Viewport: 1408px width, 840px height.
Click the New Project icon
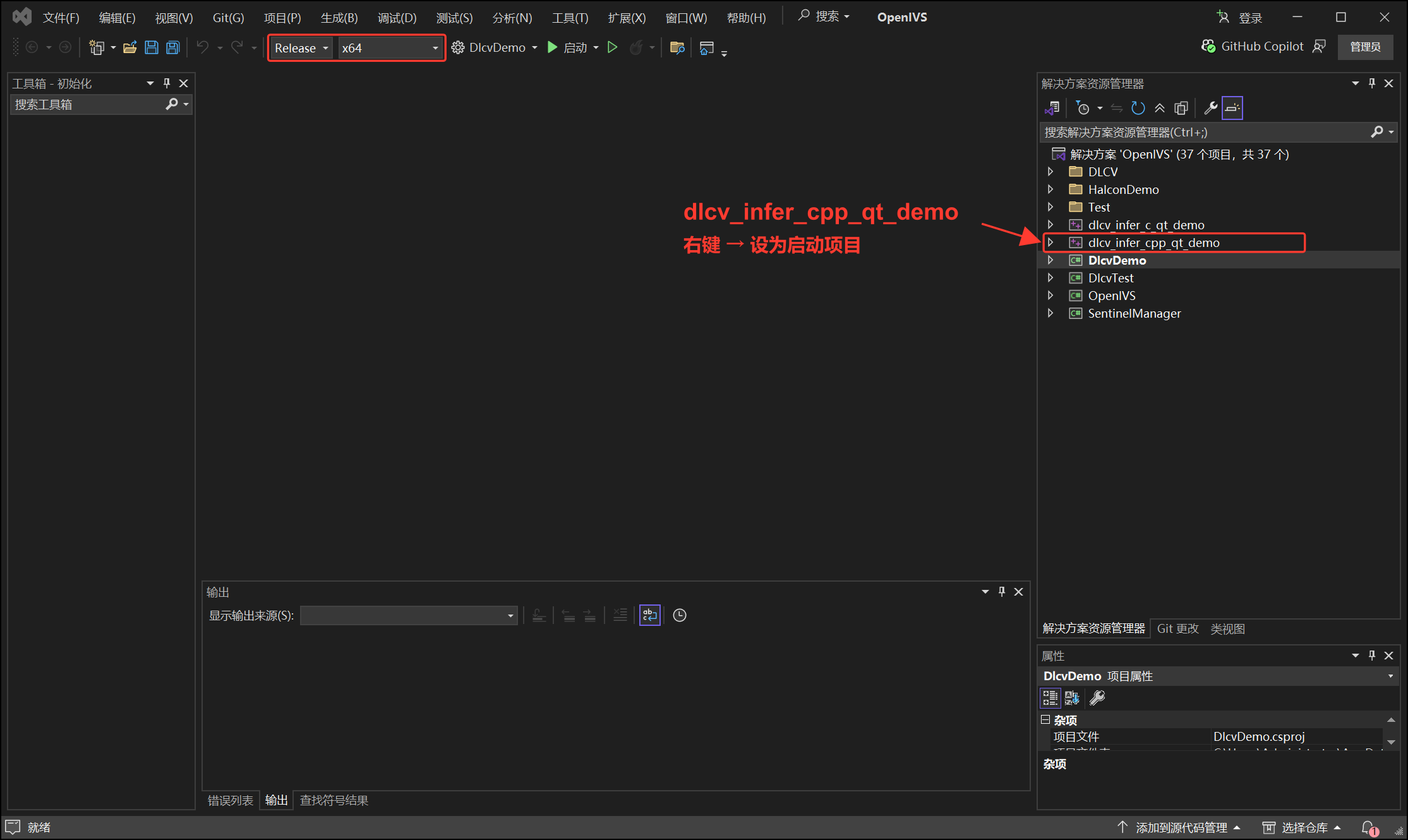point(97,47)
